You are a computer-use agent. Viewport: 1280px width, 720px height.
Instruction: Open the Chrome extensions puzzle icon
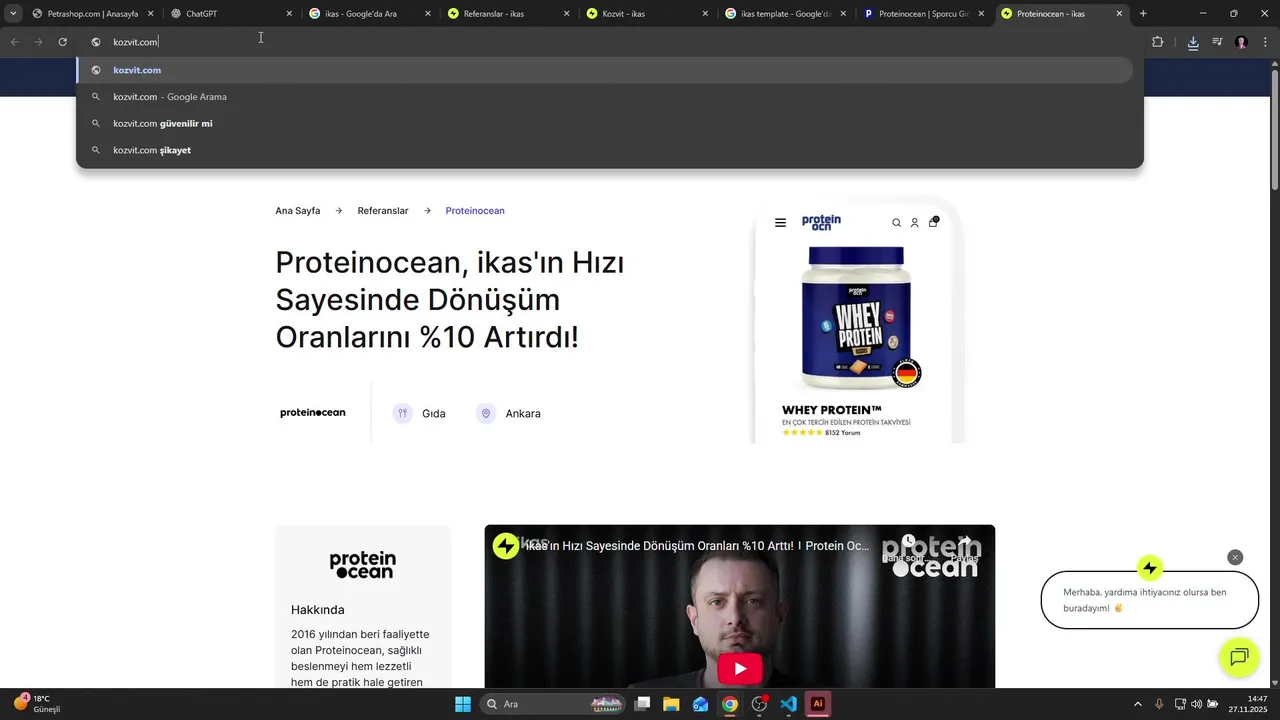point(1158,42)
